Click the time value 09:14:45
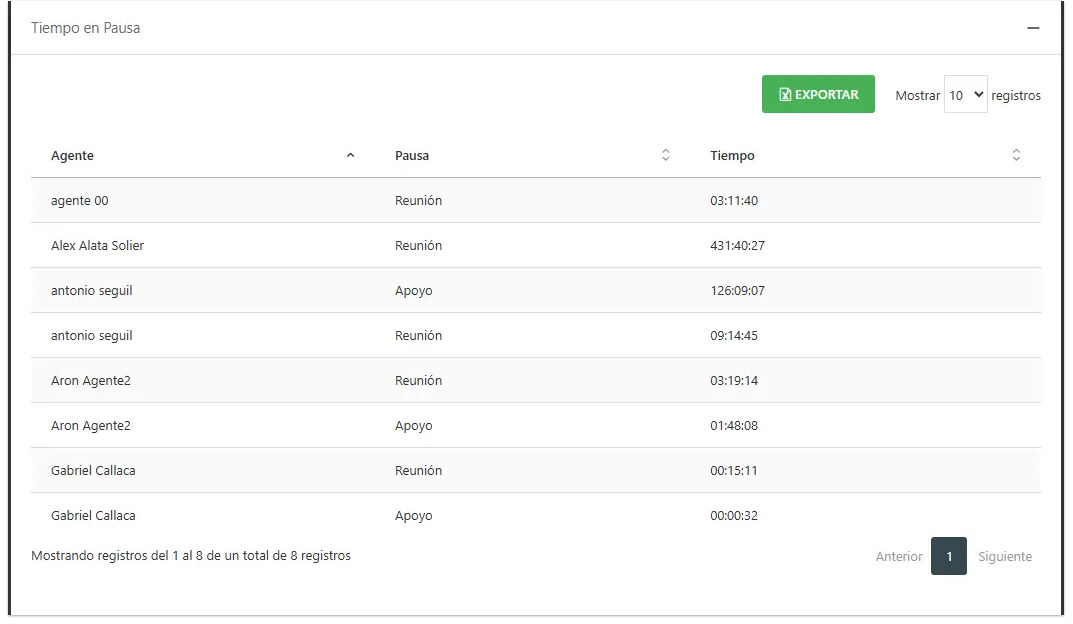This screenshot has width=1073, height=624. [x=734, y=336]
